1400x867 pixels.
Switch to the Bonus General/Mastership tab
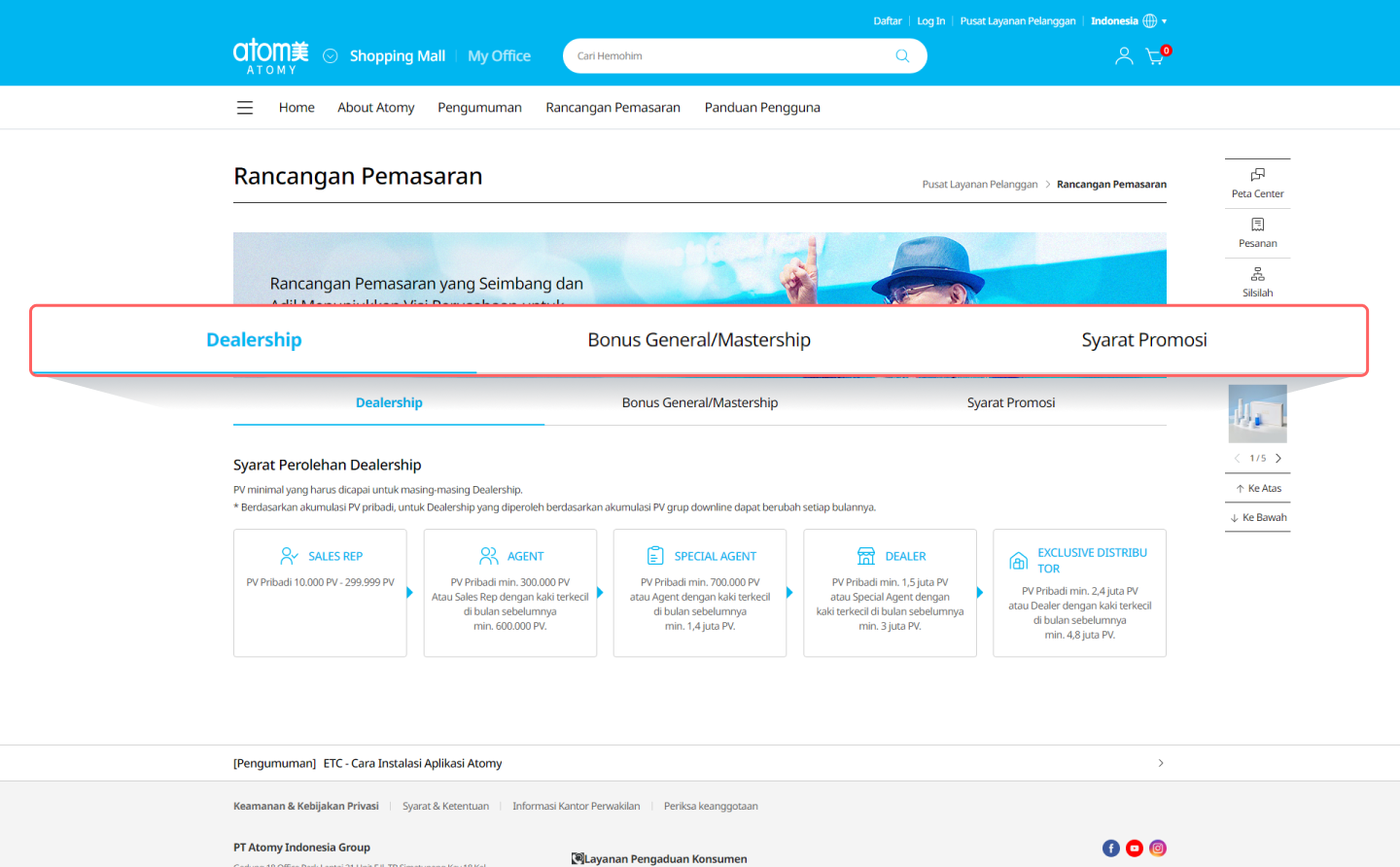700,402
